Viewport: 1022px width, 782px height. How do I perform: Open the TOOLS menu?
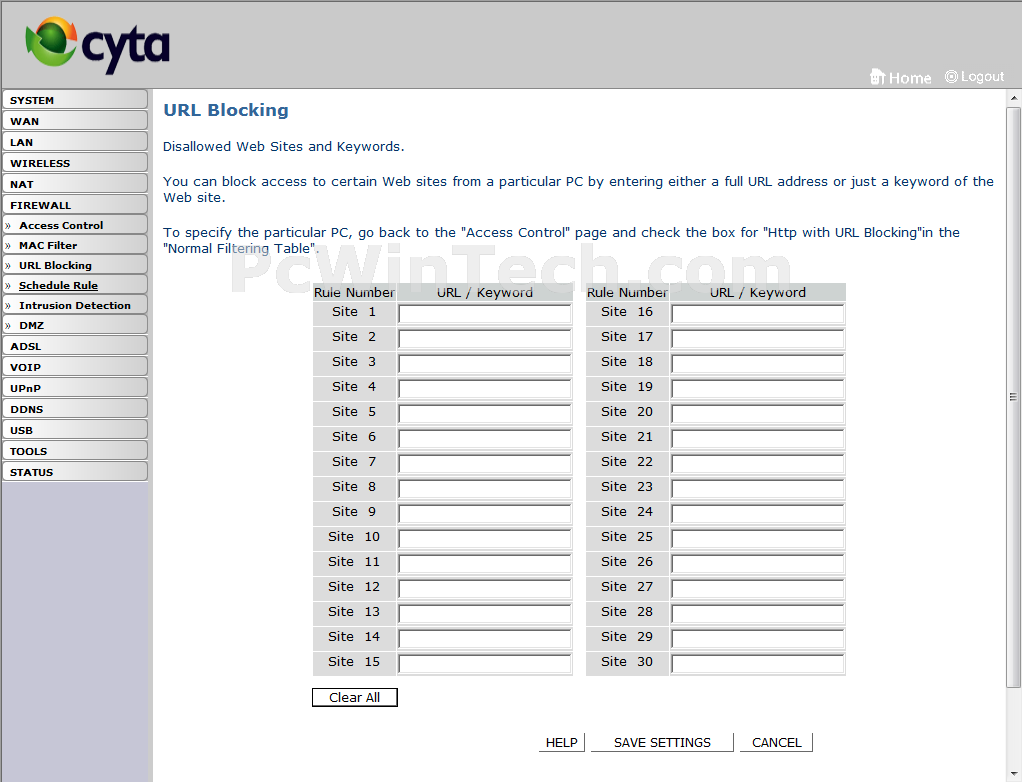(75, 451)
